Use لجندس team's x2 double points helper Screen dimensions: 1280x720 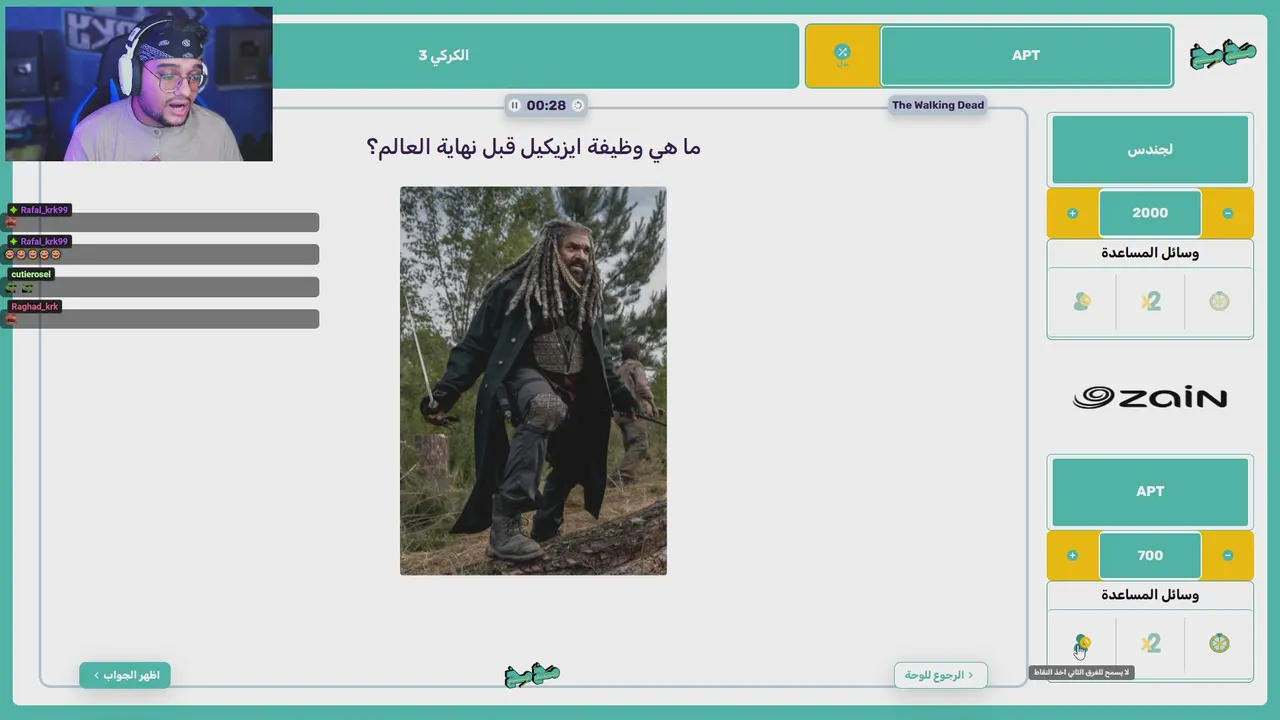pyautogui.click(x=1151, y=301)
